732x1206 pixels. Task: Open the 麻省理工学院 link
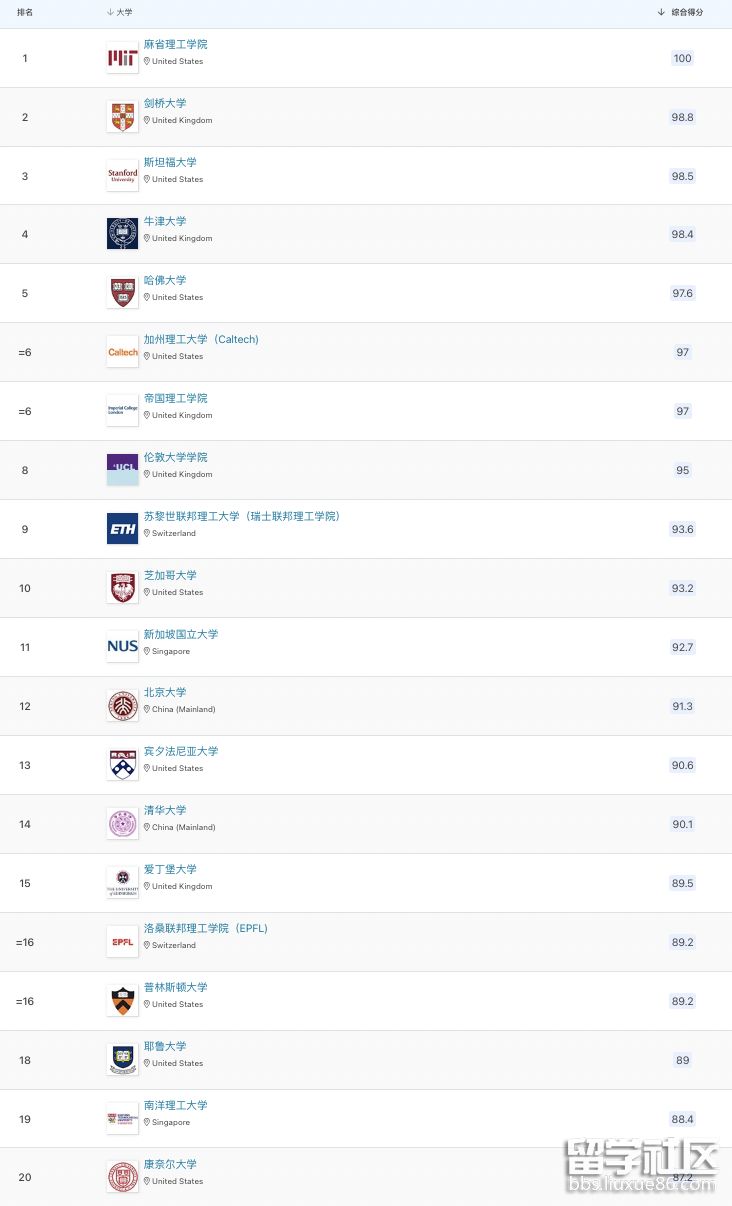(175, 44)
